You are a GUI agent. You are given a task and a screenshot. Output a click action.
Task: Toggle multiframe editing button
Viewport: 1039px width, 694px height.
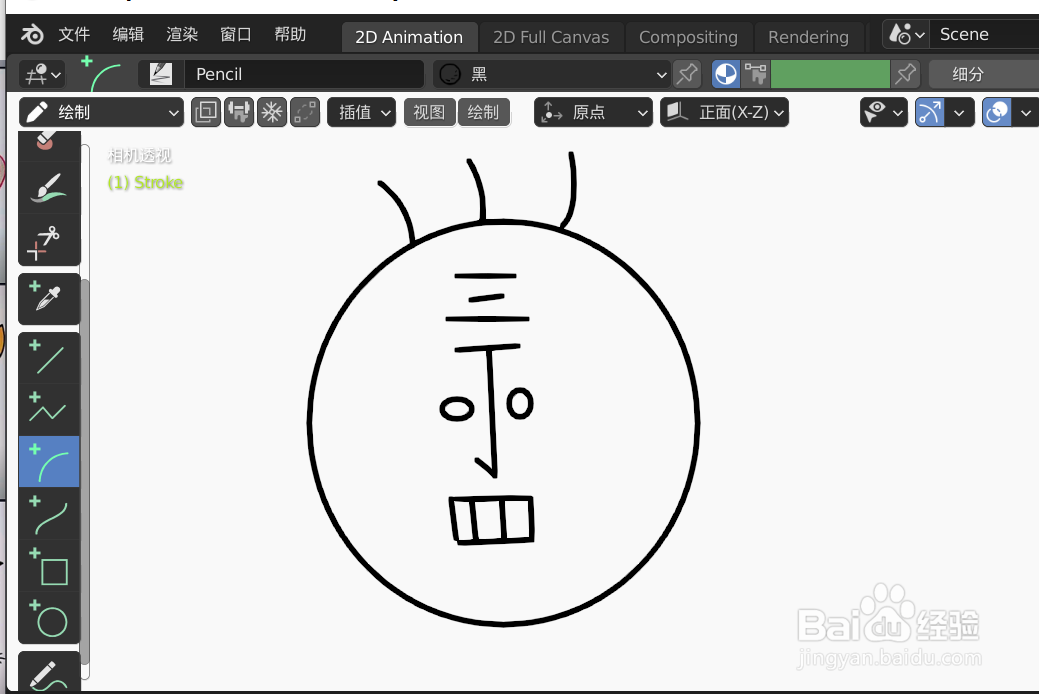coord(205,112)
